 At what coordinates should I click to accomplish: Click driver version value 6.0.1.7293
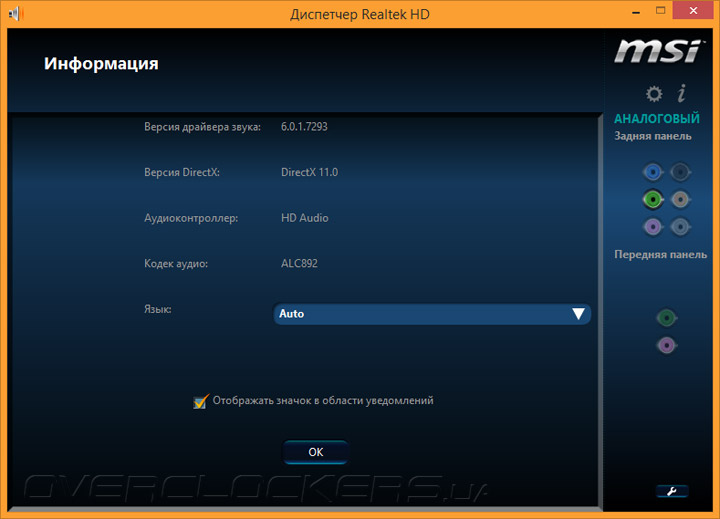tap(304, 127)
